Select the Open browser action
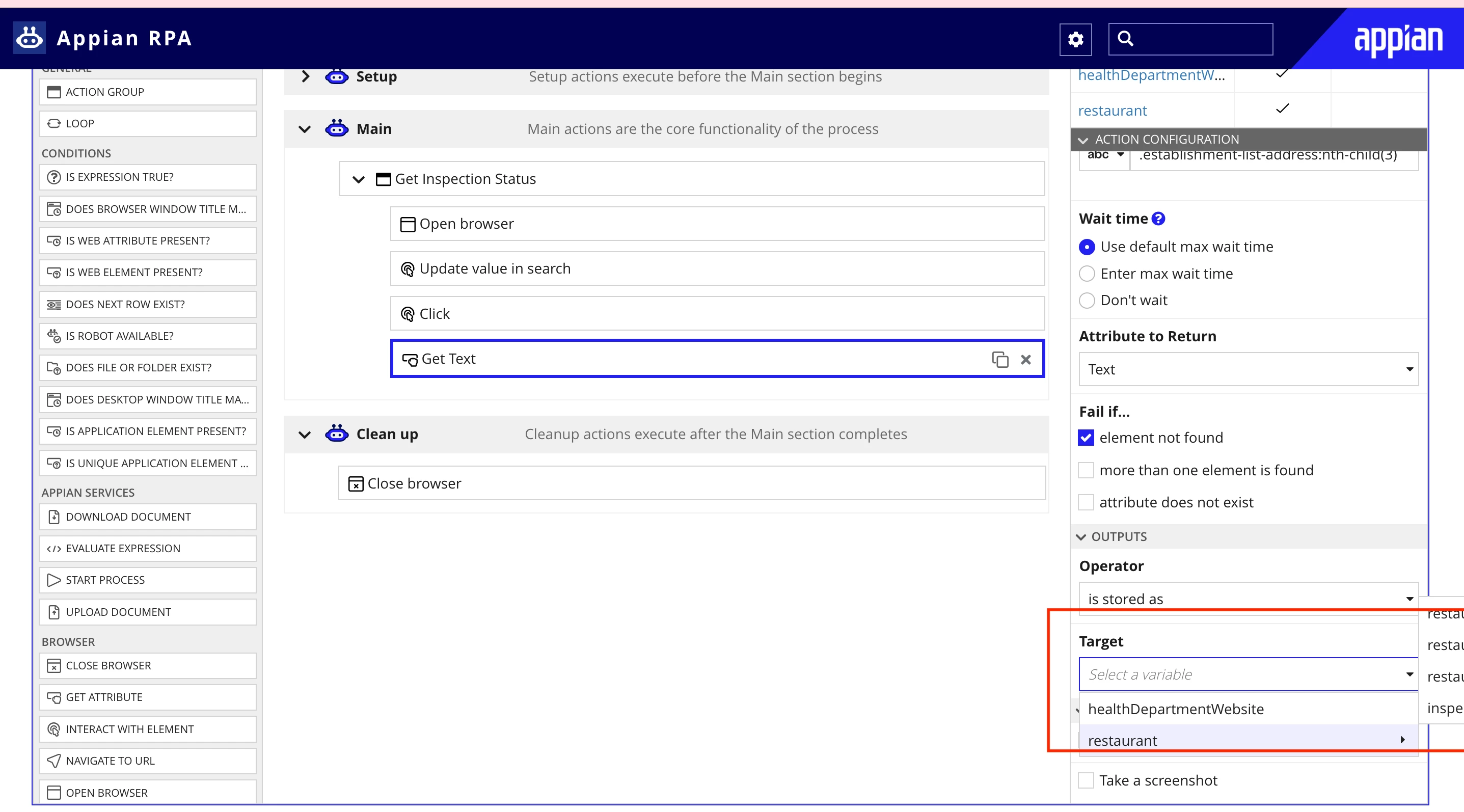 pyautogui.click(x=717, y=224)
